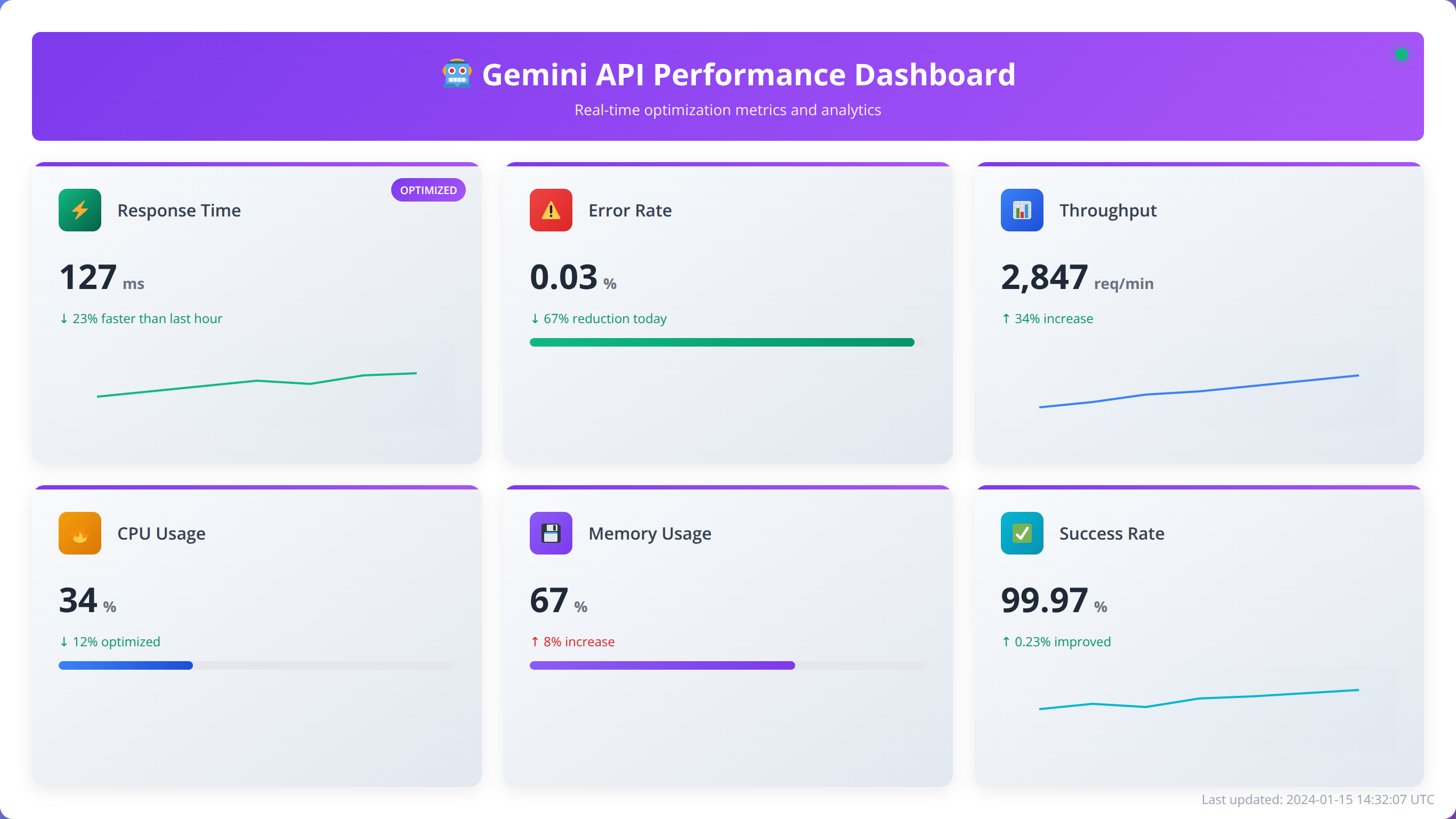This screenshot has width=1456, height=819.
Task: Select the 'CPU Usage' card title
Action: click(x=161, y=534)
